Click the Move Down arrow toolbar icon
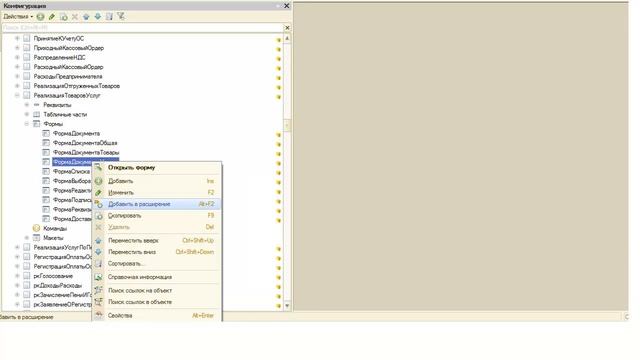Viewport: 640px width, 360px height. click(x=98, y=17)
